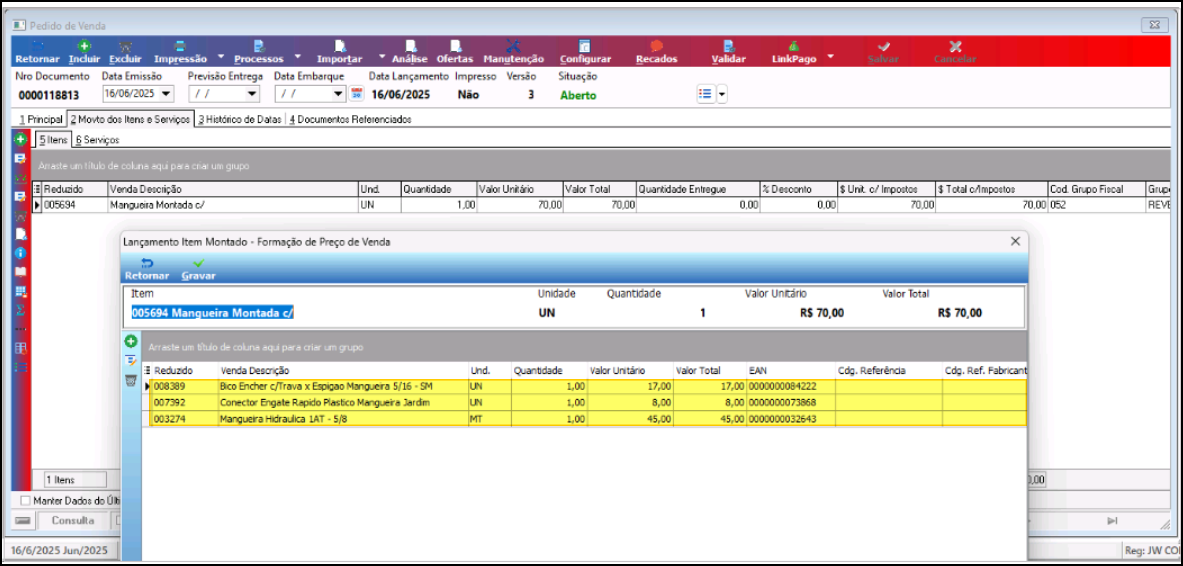1183x566 pixels.
Task: Click the Gravar button in the dialog
Action: point(198,269)
